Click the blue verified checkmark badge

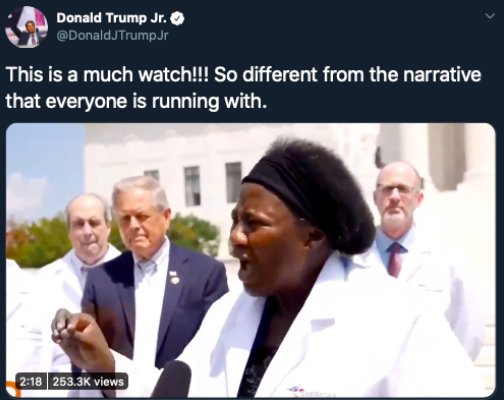coord(178,19)
